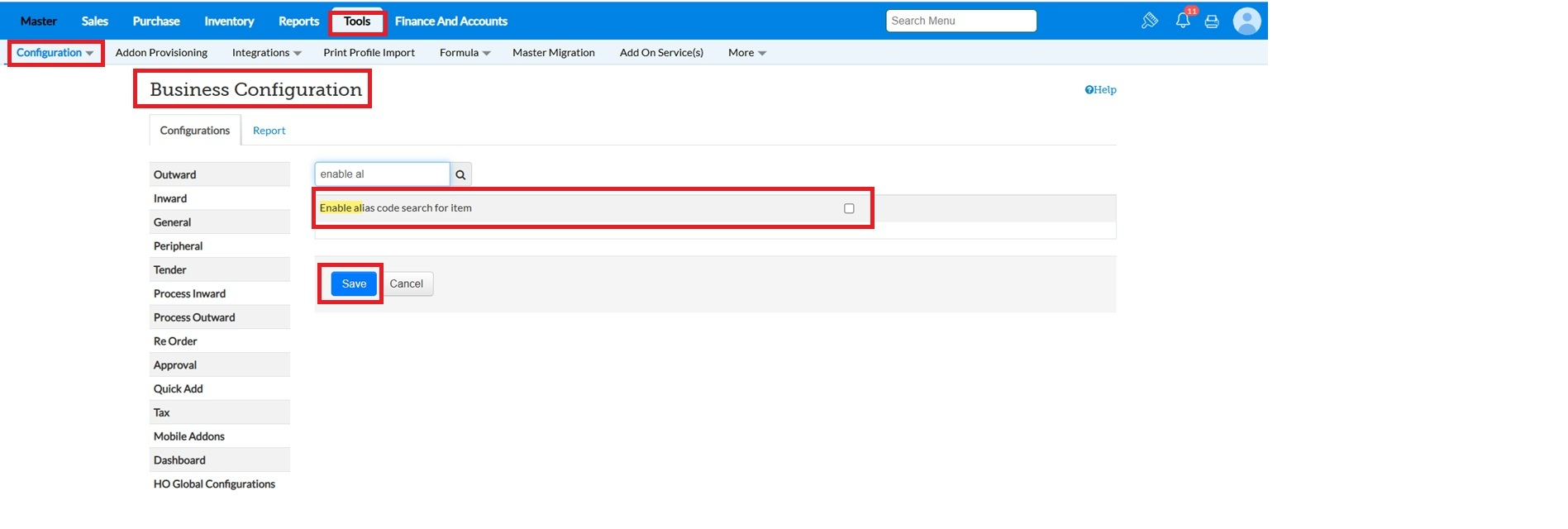Click the search magnifier button
Image resolution: width=1568 pixels, height=529 pixels.
(460, 174)
